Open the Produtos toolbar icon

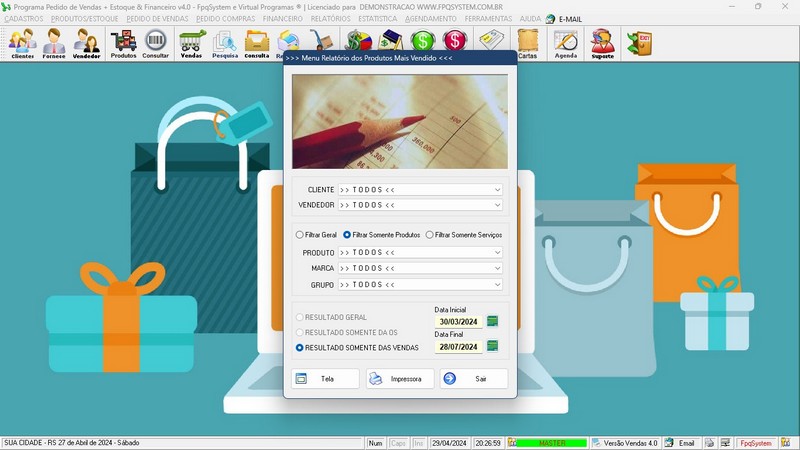[x=123, y=44]
